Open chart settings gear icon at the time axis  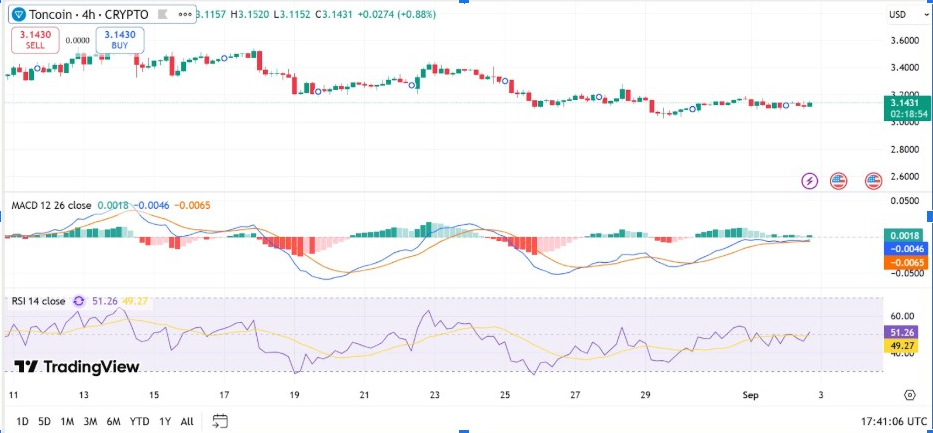[x=909, y=395]
